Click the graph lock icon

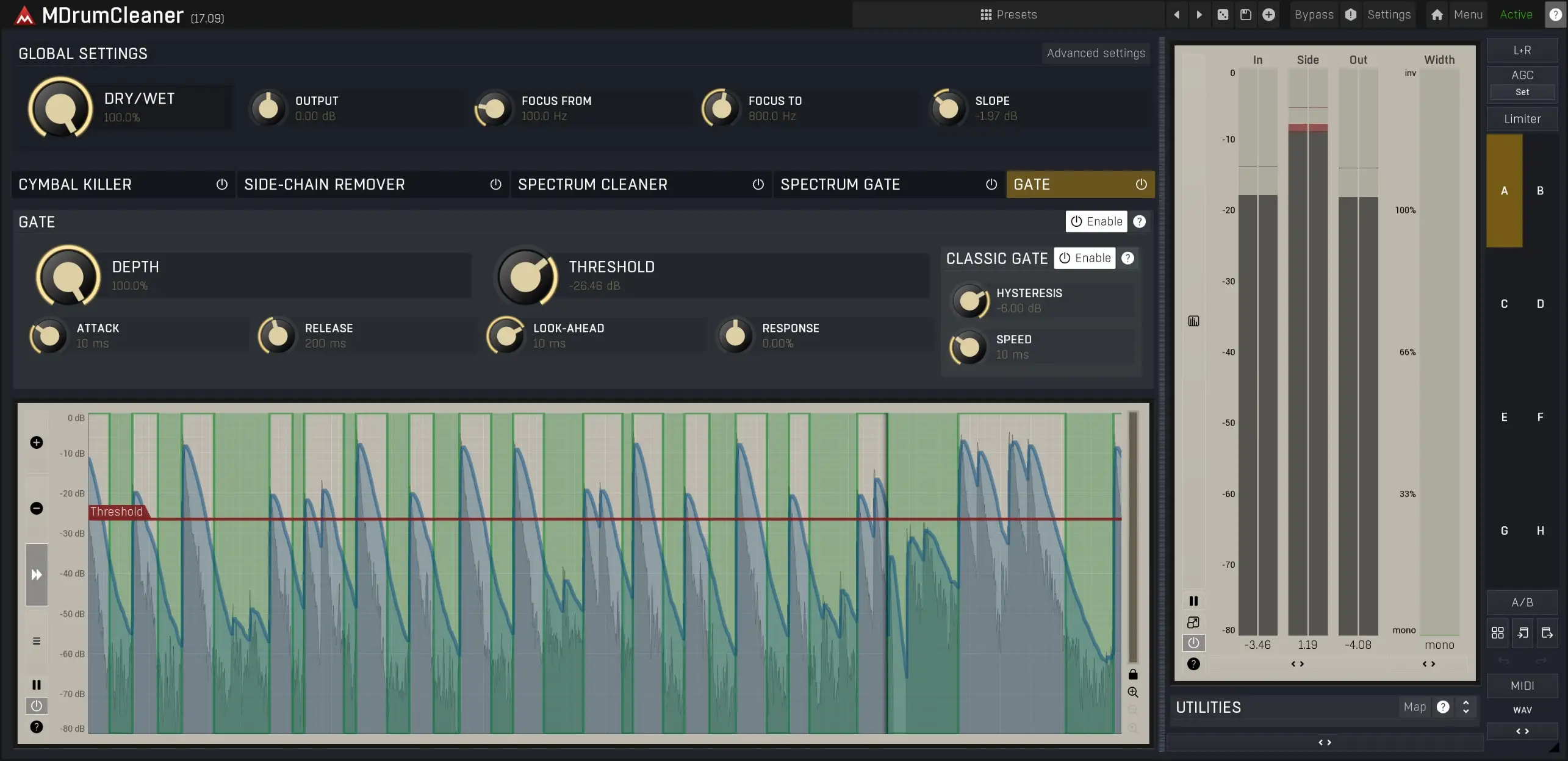pyautogui.click(x=1133, y=674)
